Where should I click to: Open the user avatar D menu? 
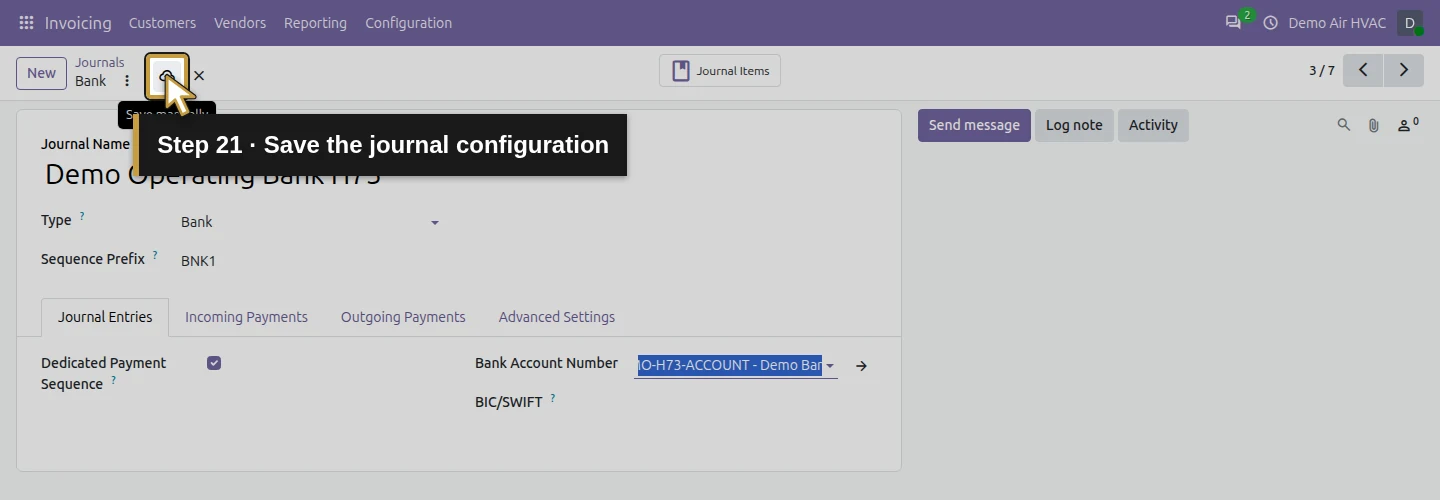[1410, 22]
